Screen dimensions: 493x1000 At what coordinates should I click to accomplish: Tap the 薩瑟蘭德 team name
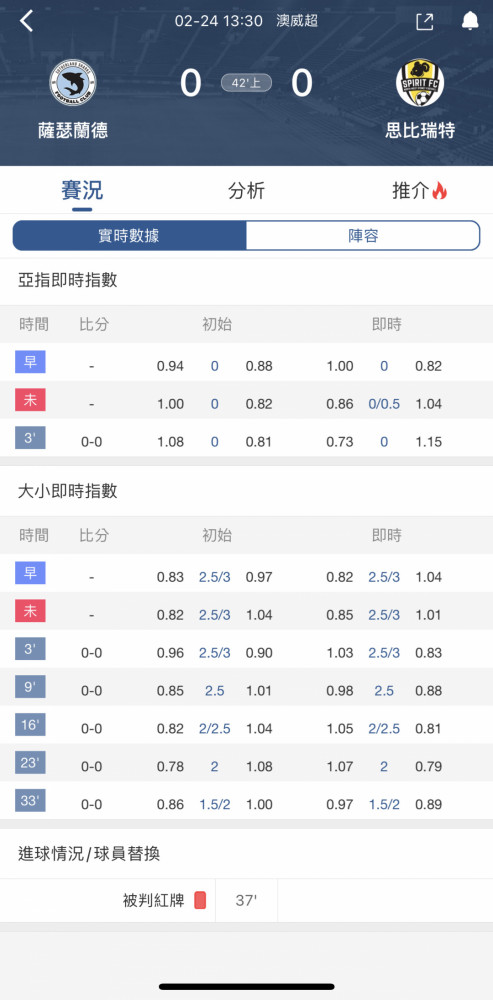click(x=73, y=131)
